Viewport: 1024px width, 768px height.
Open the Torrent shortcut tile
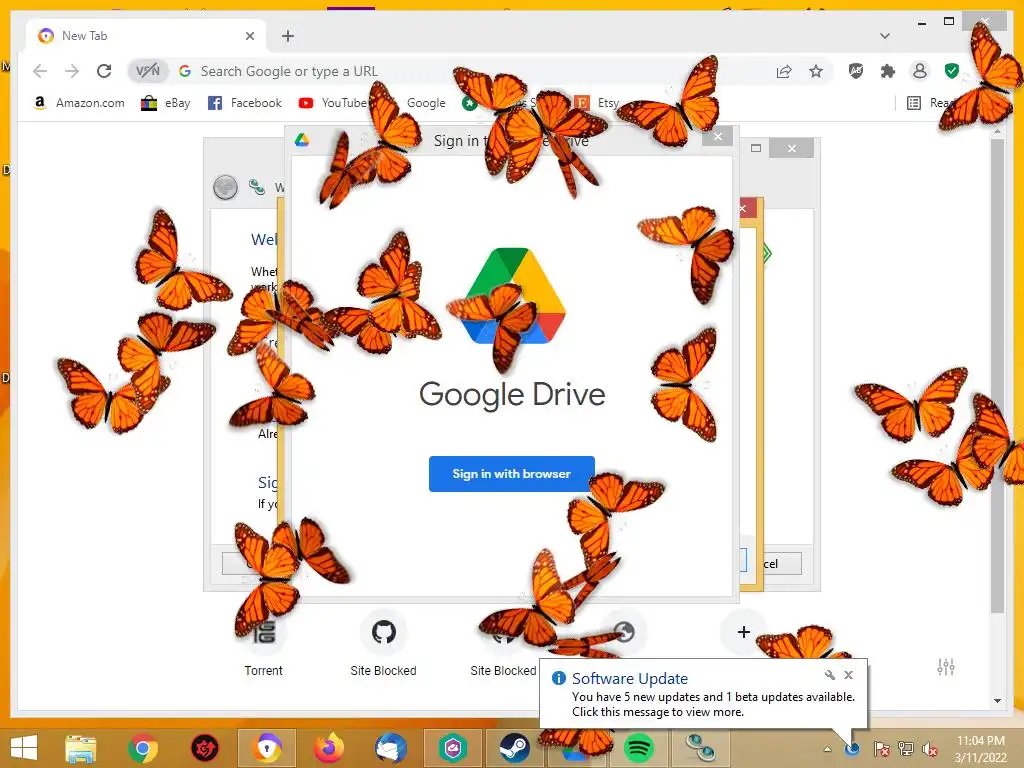tap(263, 643)
